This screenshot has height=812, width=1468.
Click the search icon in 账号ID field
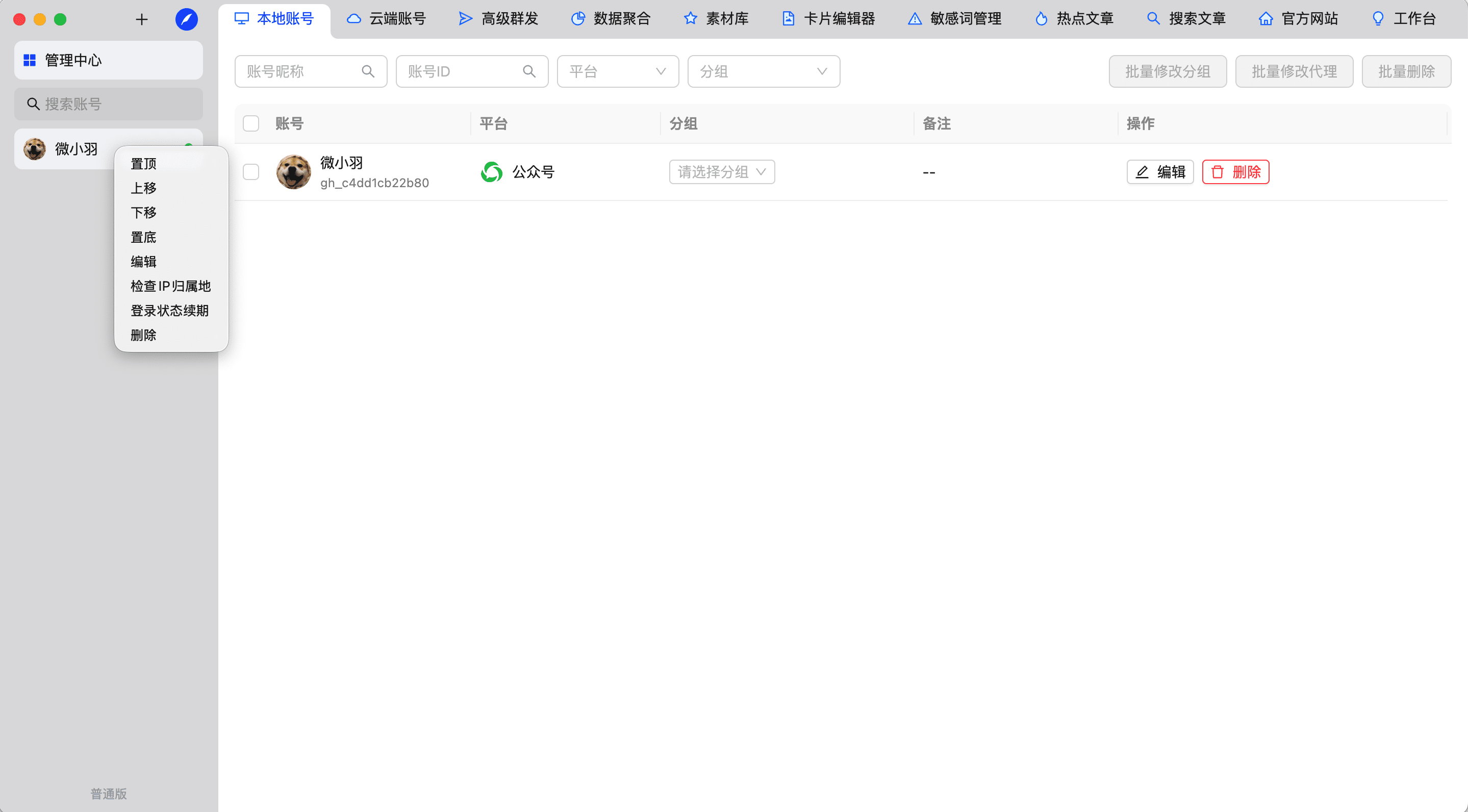(x=529, y=71)
